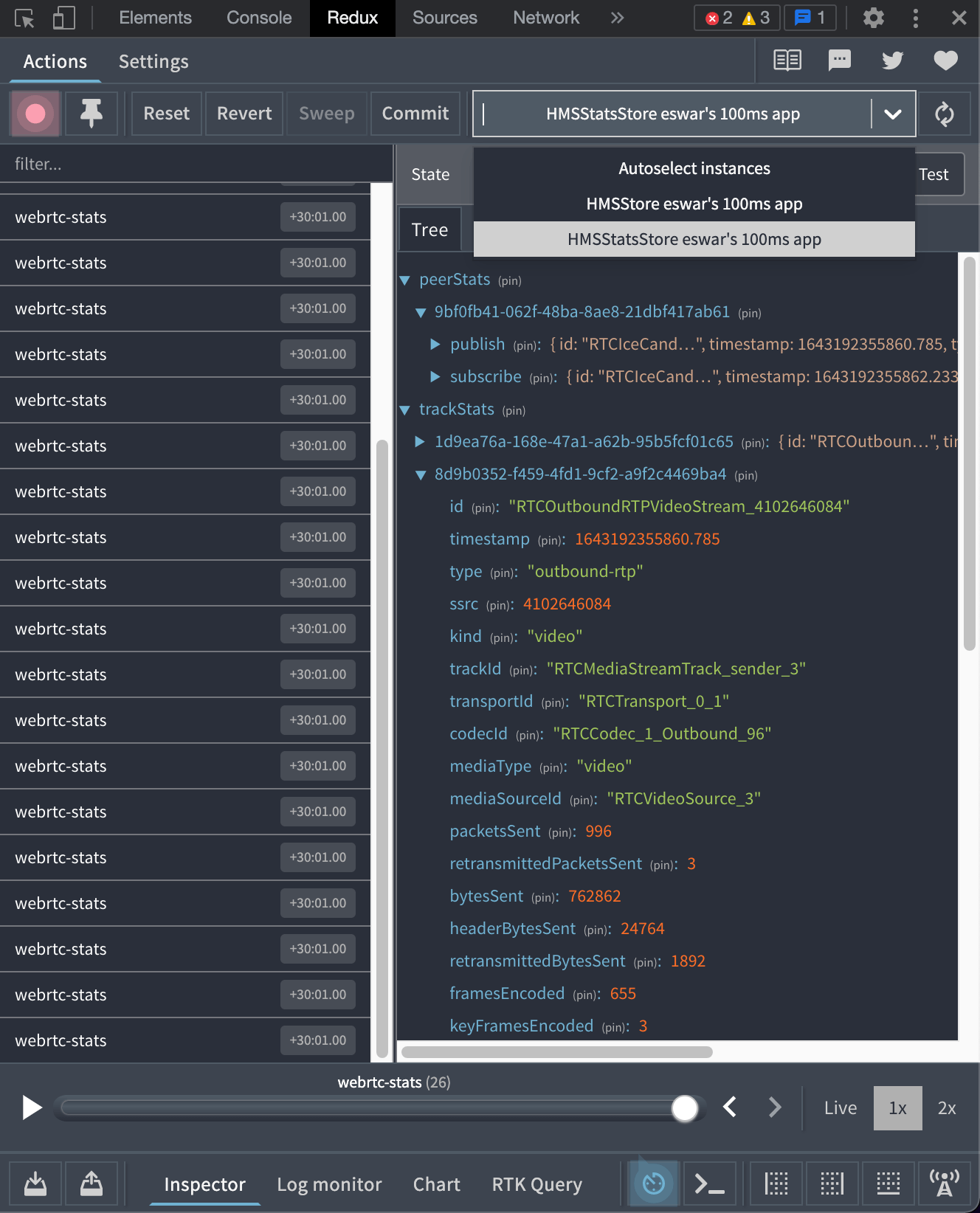Open the documentation book icon

787,61
